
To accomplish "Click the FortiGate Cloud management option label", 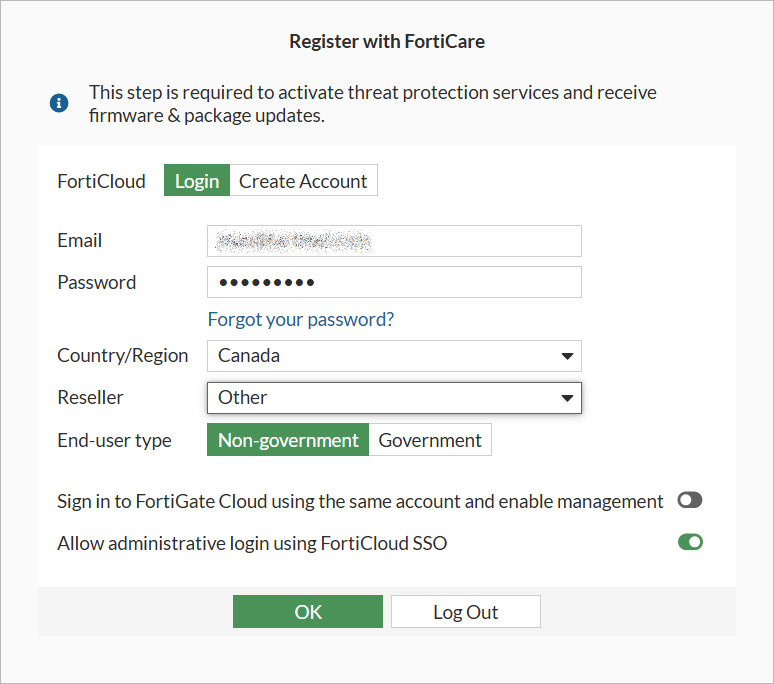I will click(x=360, y=501).
